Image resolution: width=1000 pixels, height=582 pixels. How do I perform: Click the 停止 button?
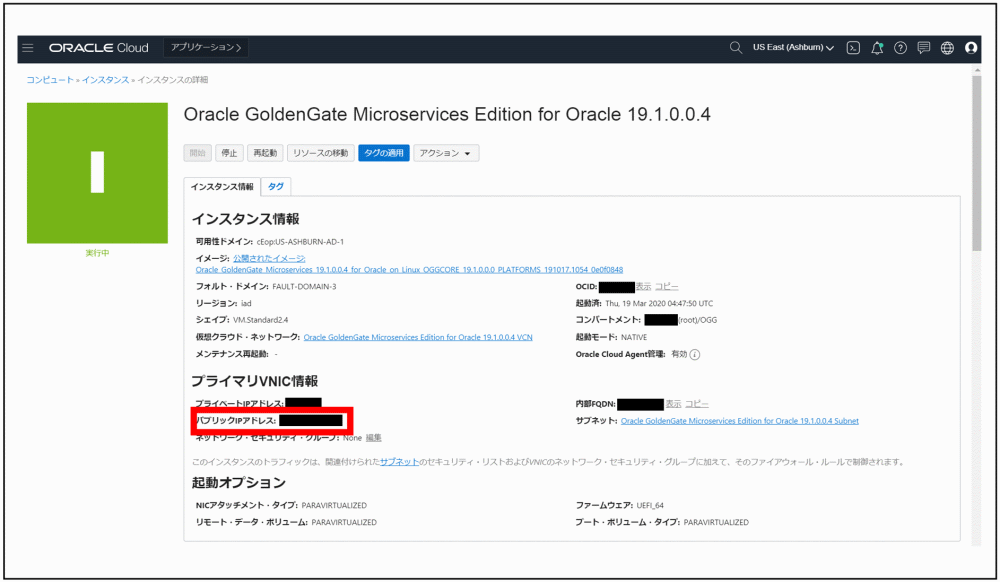point(229,153)
